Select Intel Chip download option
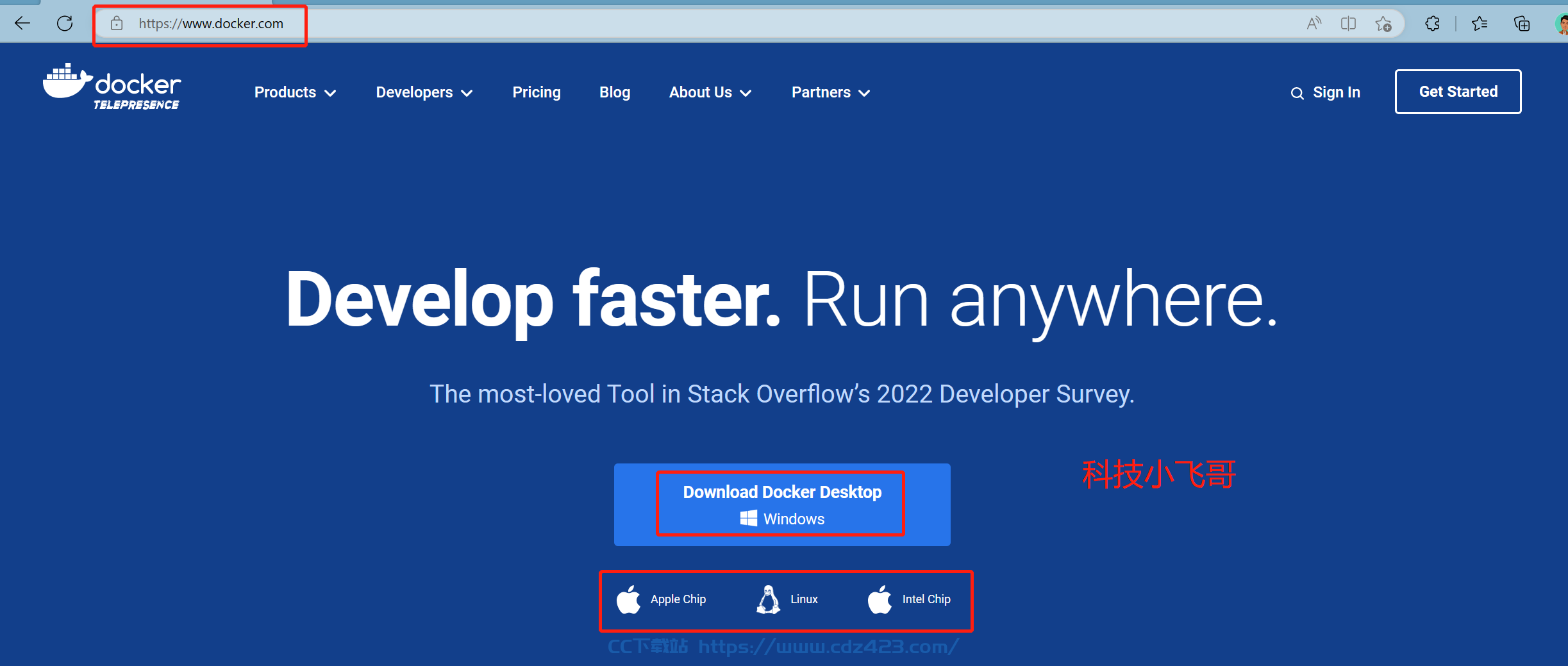The height and width of the screenshot is (666, 1568). pyautogui.click(x=908, y=599)
